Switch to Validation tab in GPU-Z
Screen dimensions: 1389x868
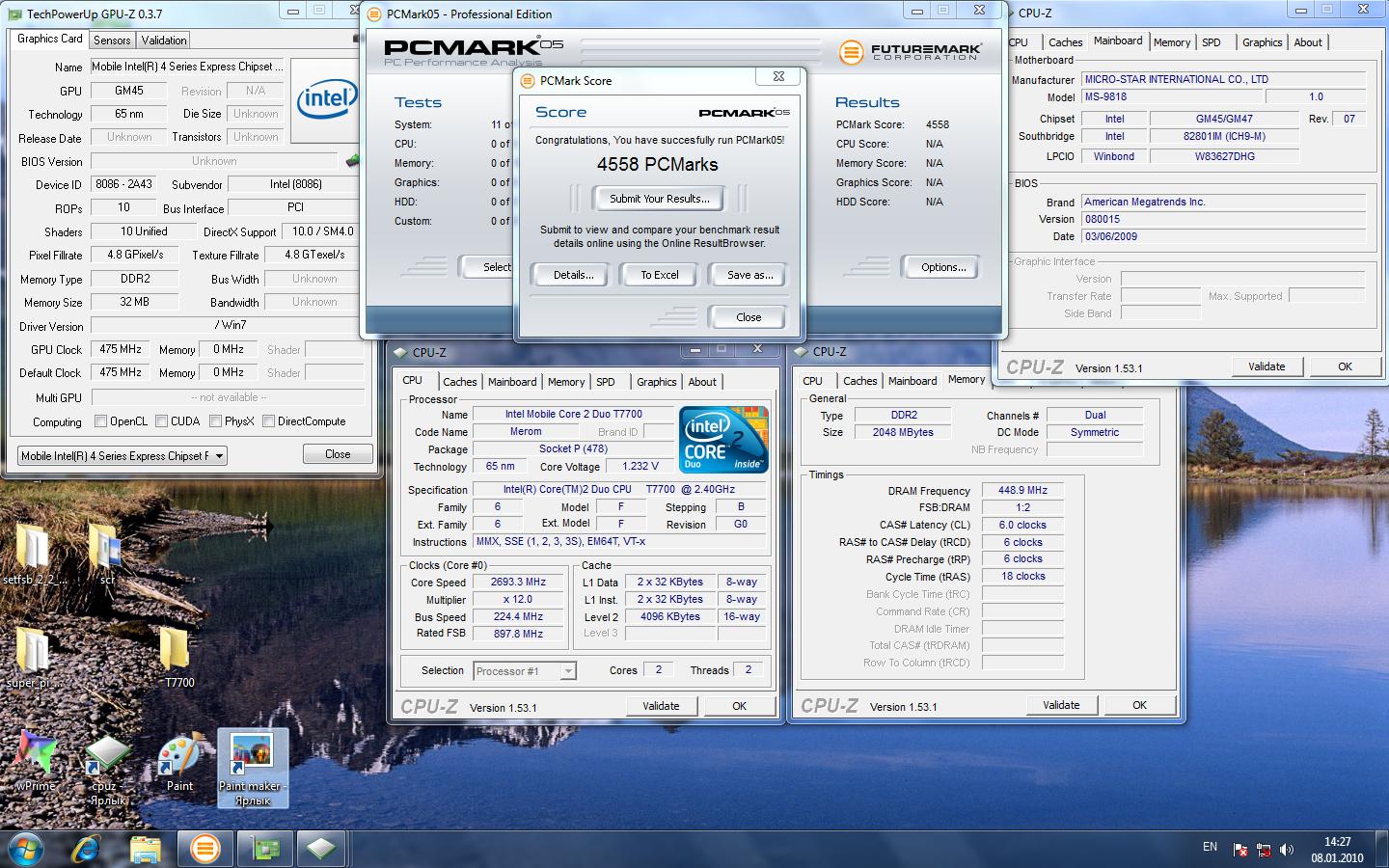tap(164, 41)
